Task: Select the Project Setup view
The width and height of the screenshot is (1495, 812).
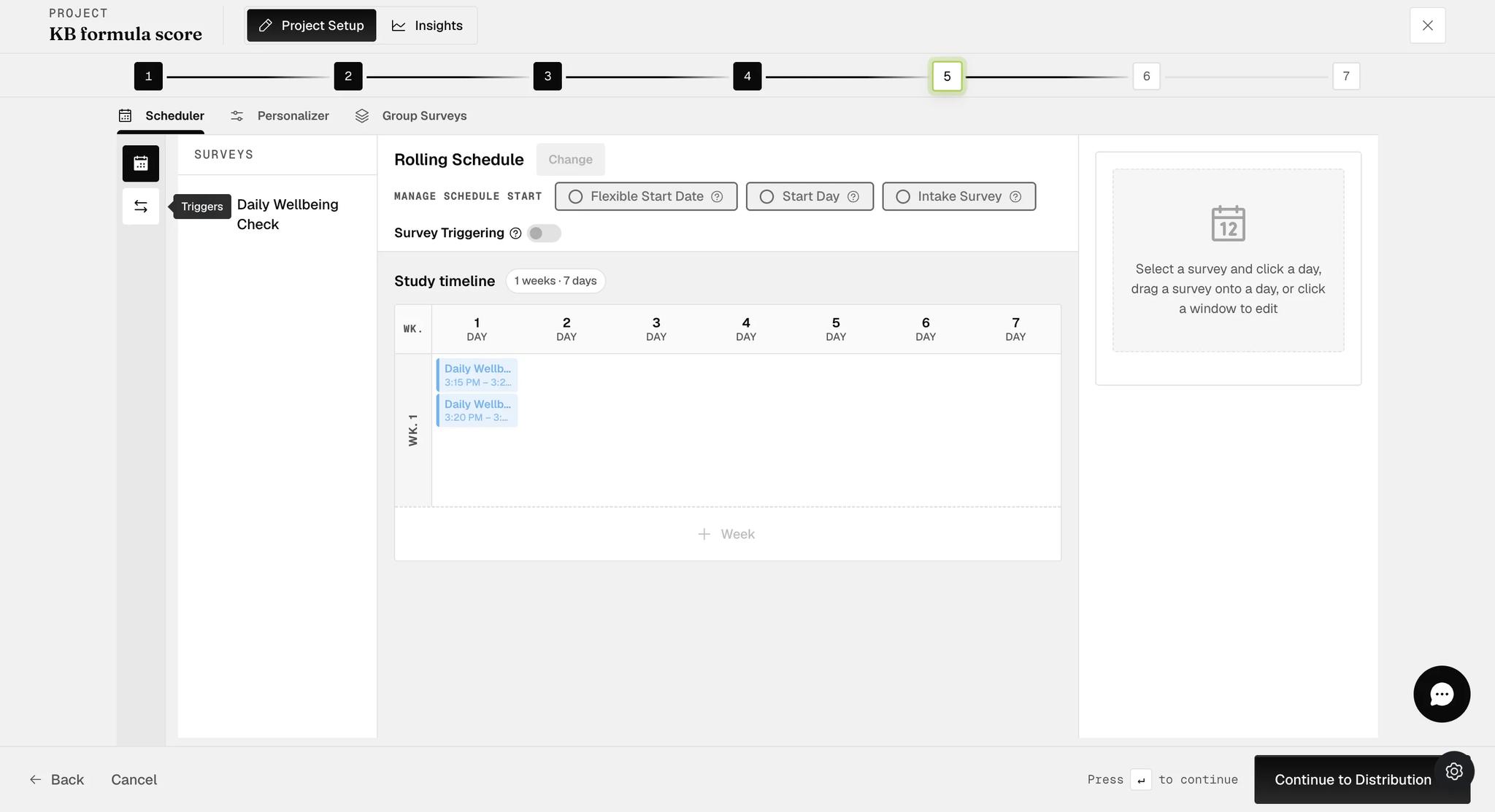Action: click(312, 26)
